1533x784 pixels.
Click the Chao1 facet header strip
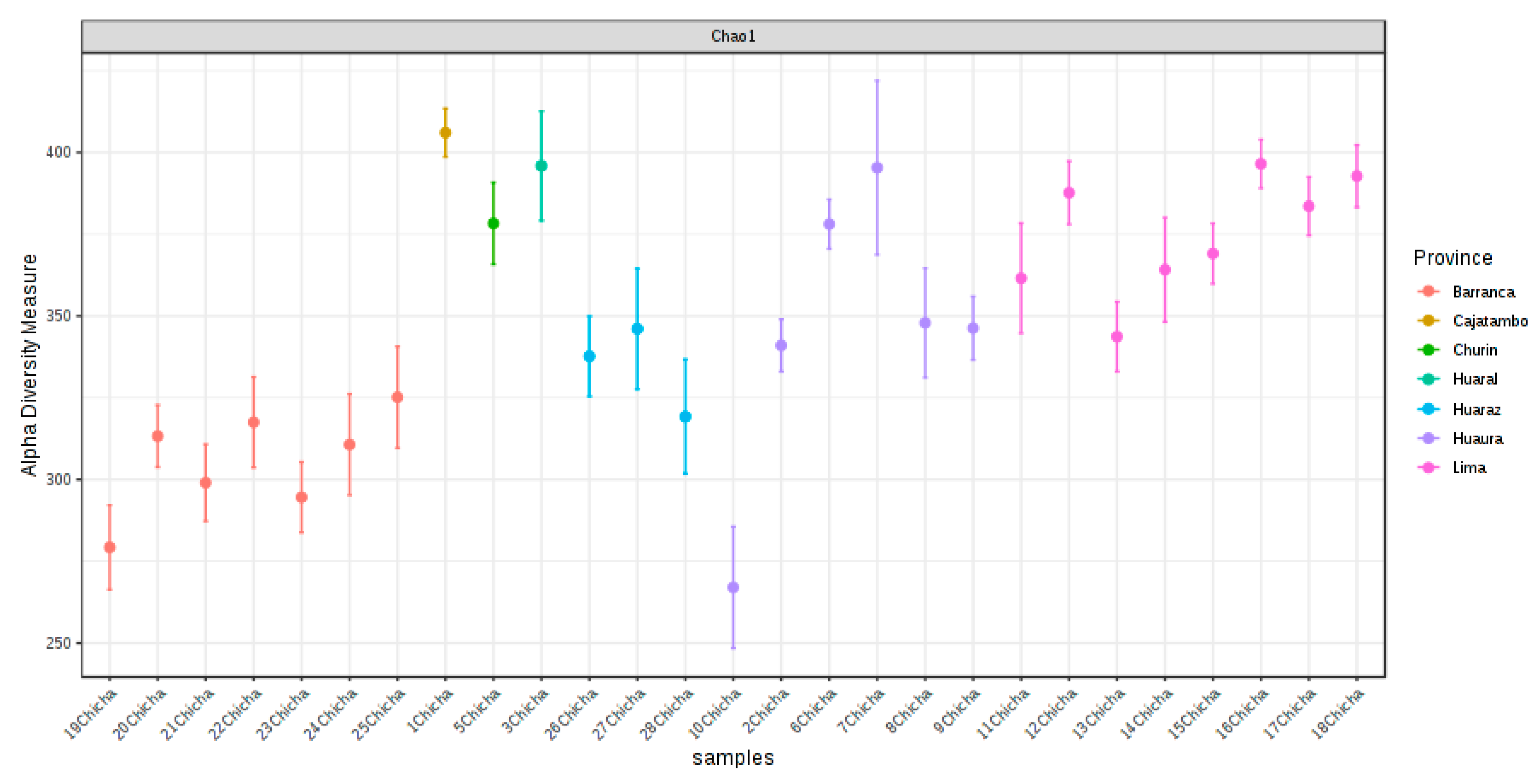point(732,36)
